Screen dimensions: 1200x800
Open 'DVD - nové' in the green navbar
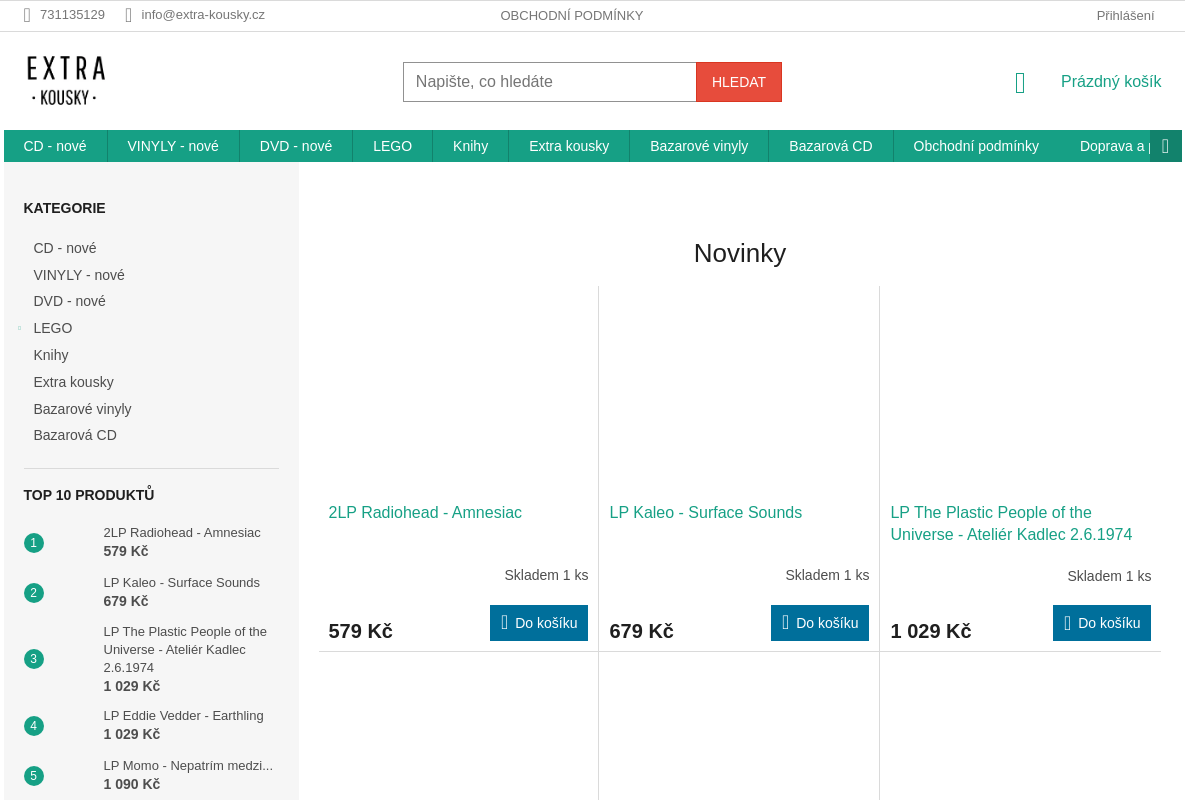296,146
